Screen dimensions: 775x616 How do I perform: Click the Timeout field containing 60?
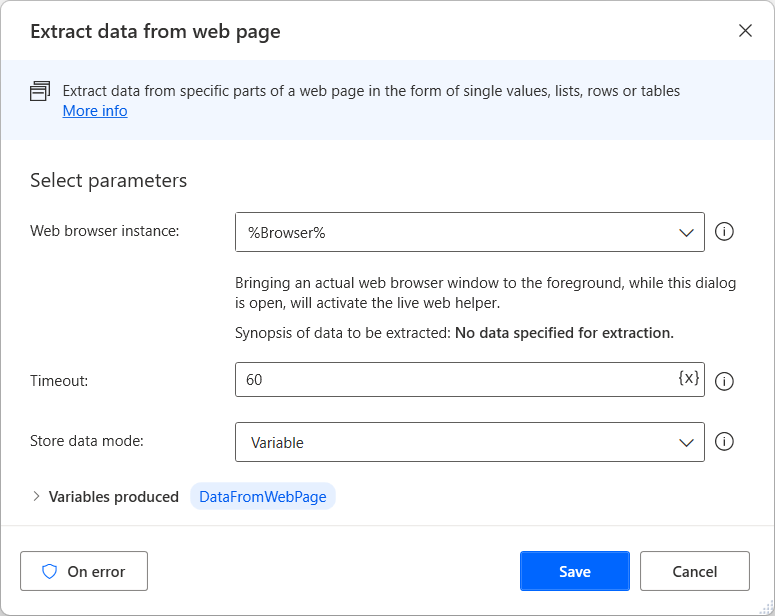[x=450, y=380]
